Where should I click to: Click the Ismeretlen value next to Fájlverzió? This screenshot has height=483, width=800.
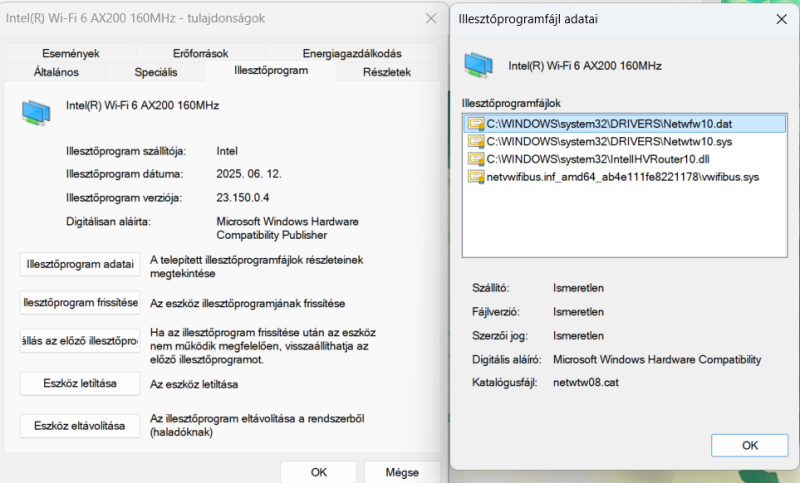click(x=579, y=312)
